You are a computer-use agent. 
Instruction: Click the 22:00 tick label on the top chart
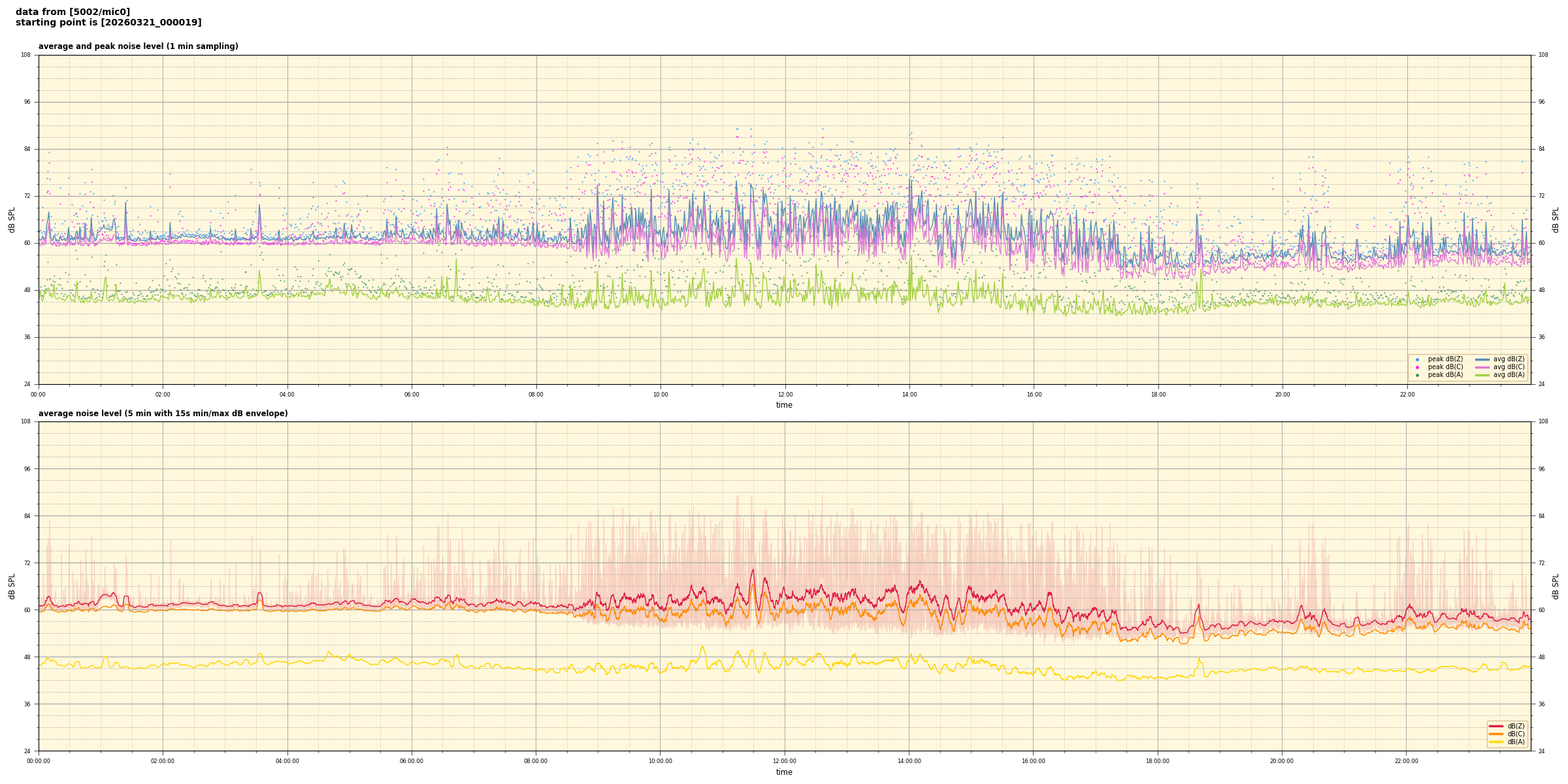pos(1407,395)
